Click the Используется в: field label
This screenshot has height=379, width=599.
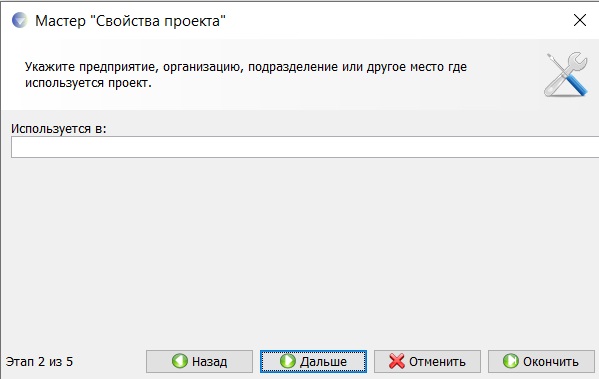[58, 129]
